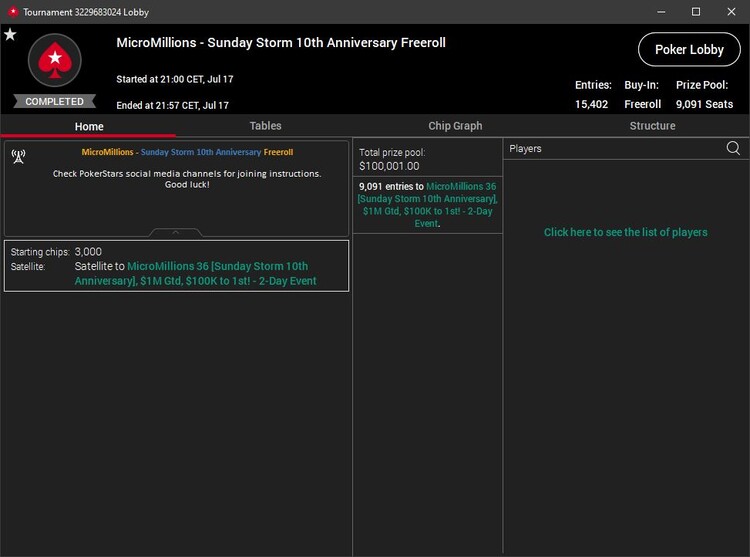Click 'Ended at 21:57 CET, Jul 17' text
This screenshot has height=557, width=750.
click(172, 105)
